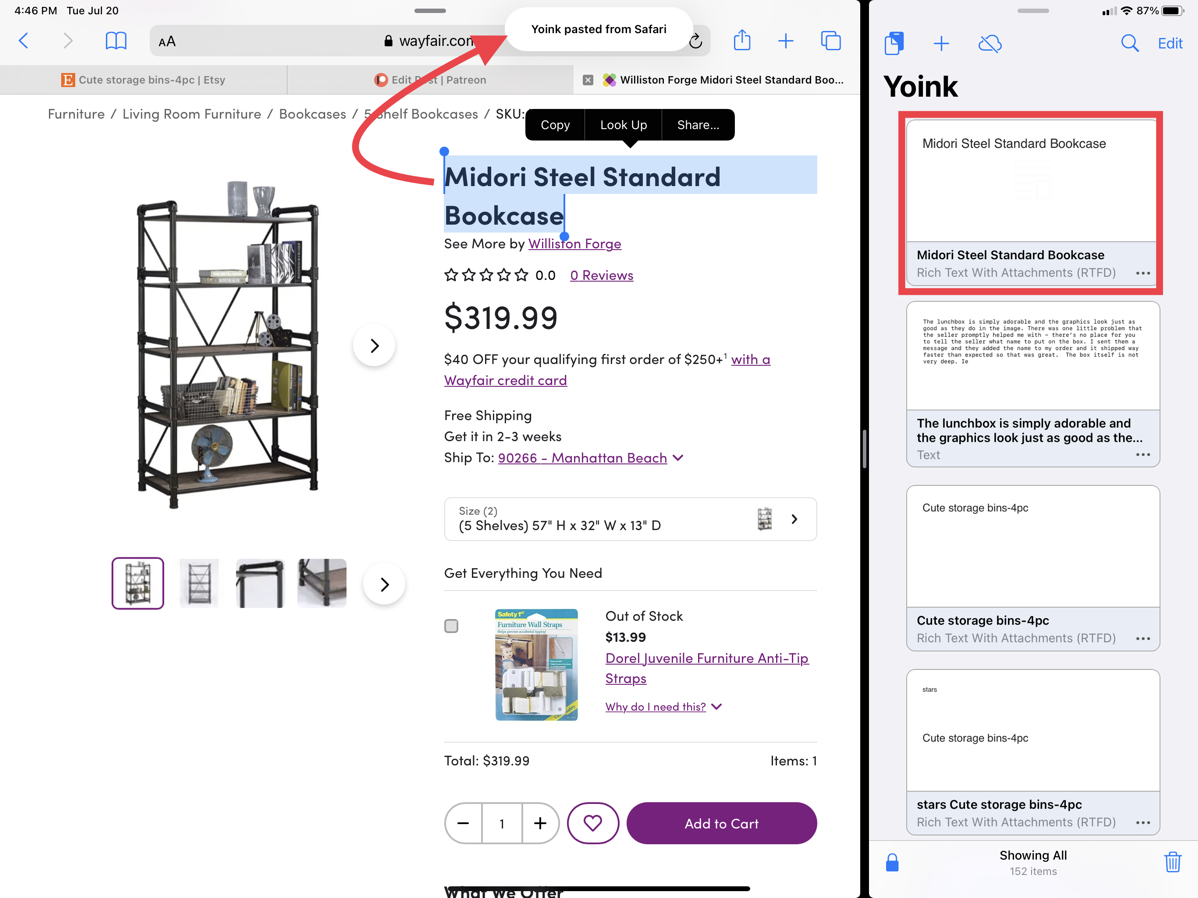Add bookcase to favorites with heart
The width and height of the screenshot is (1198, 898).
click(593, 823)
